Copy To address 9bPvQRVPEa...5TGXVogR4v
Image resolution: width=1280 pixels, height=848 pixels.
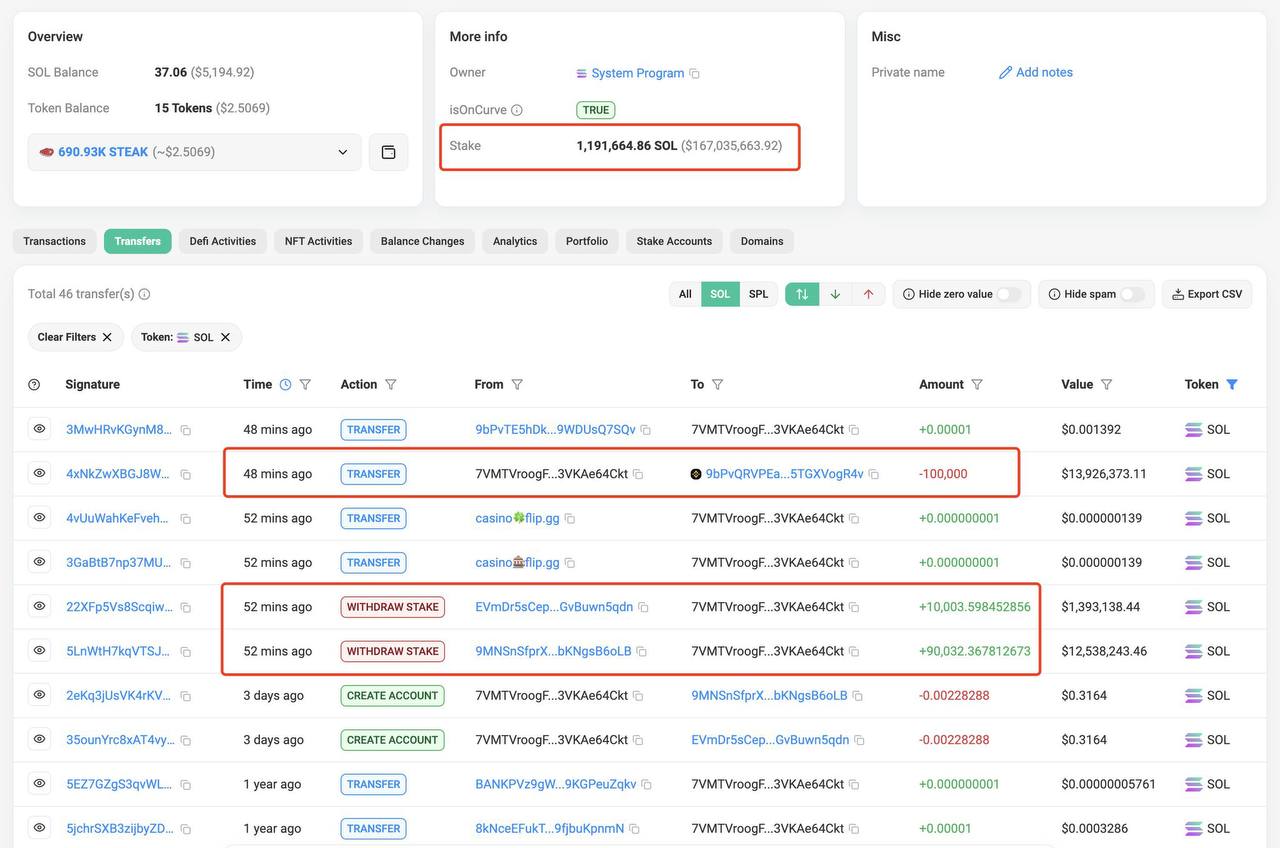[x=873, y=474]
